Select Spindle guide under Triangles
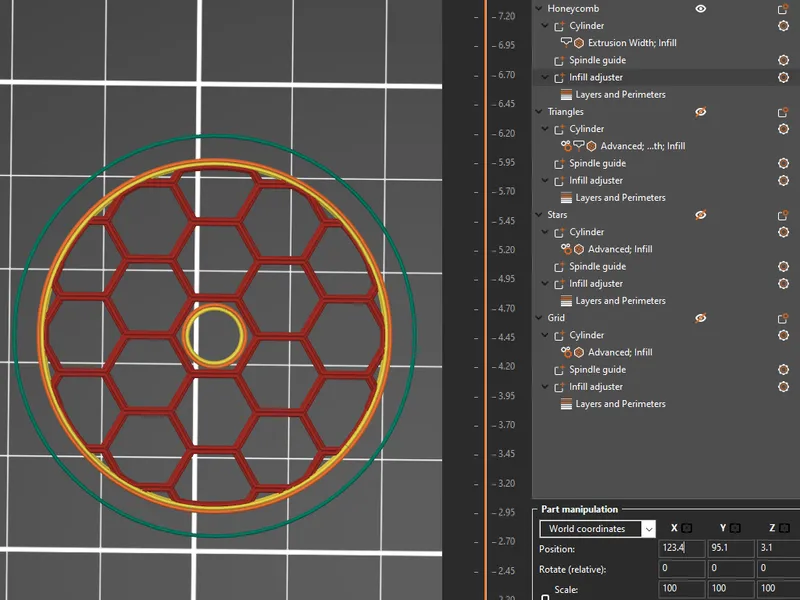This screenshot has height=600, width=800. coord(597,164)
